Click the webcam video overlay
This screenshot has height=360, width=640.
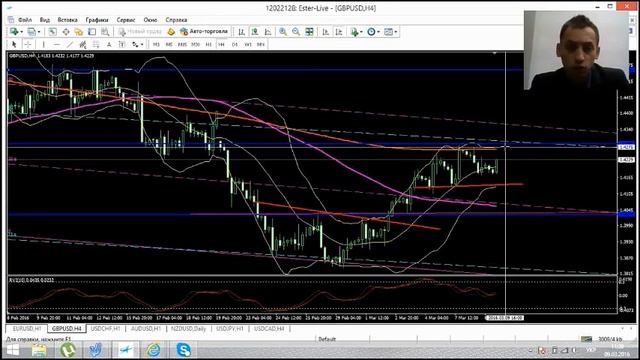point(577,50)
